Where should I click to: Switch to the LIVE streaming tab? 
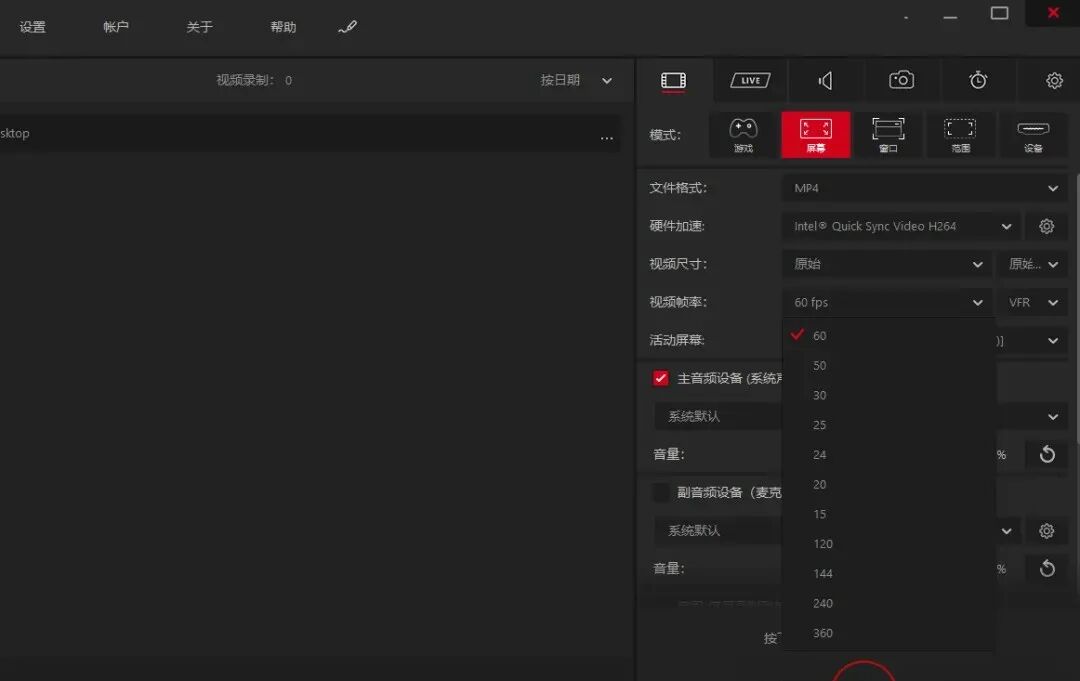[x=750, y=81]
